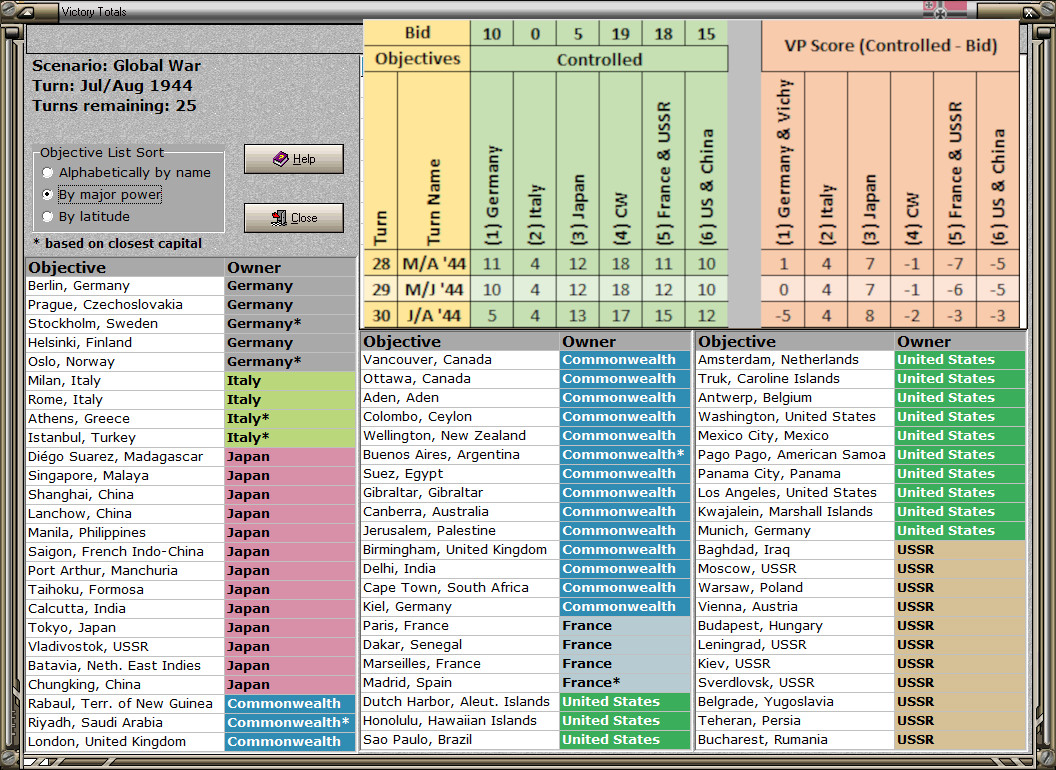
Task: Click the arrow icon left of Victory Totals title
Action: [x=28, y=11]
